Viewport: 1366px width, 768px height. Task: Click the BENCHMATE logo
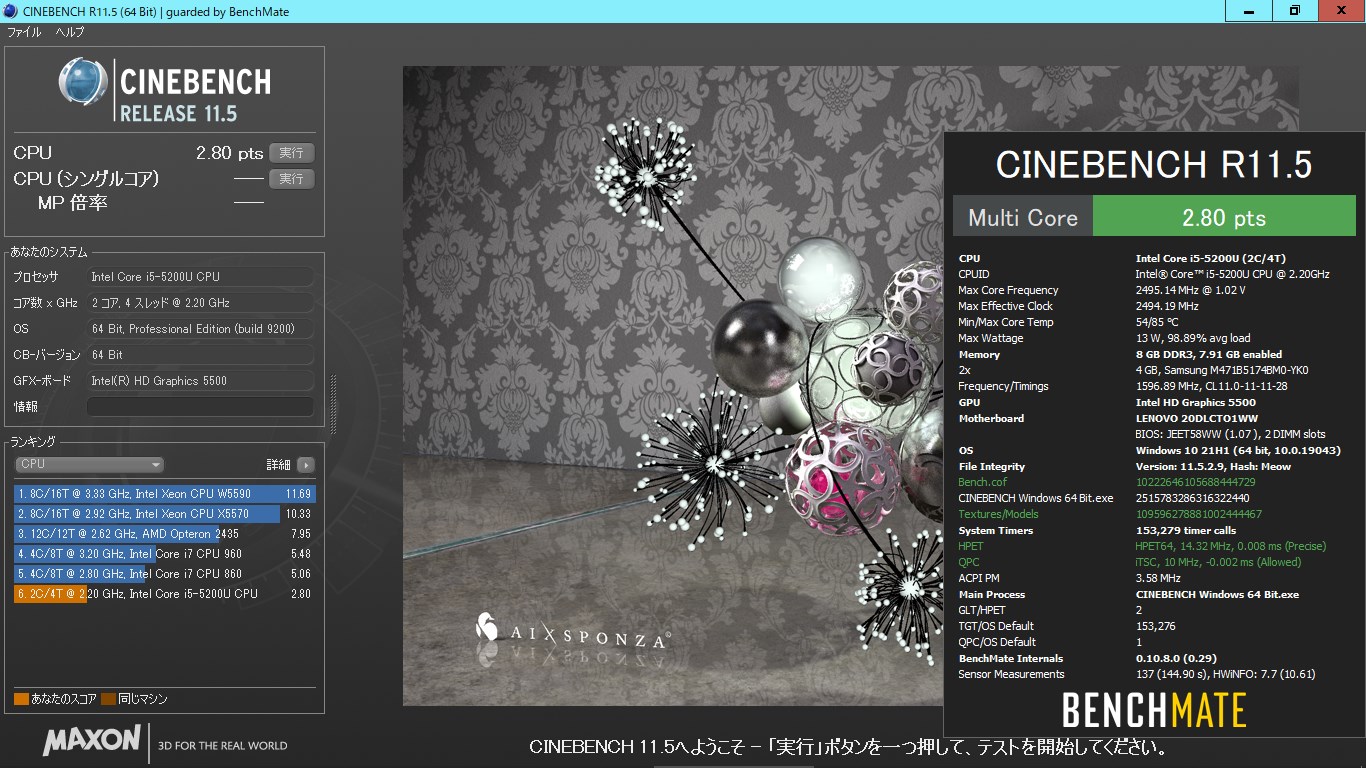pyautogui.click(x=1154, y=710)
